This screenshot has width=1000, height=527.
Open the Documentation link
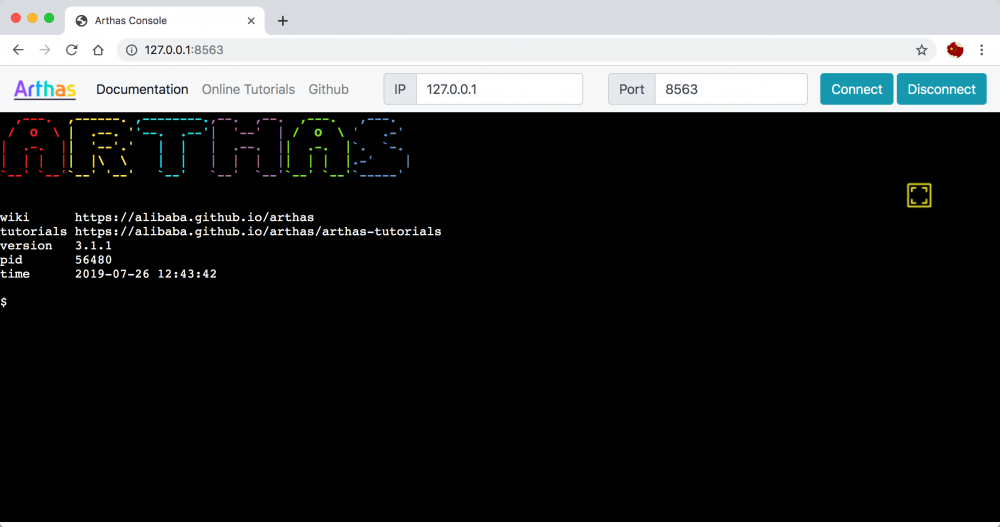tap(142, 89)
